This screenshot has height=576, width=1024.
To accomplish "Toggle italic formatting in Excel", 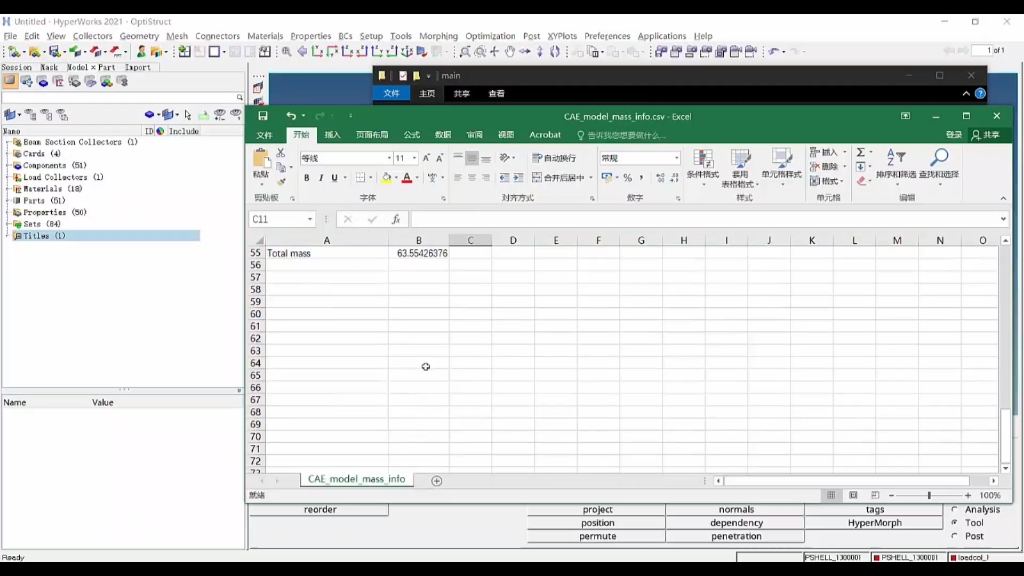I will click(321, 178).
